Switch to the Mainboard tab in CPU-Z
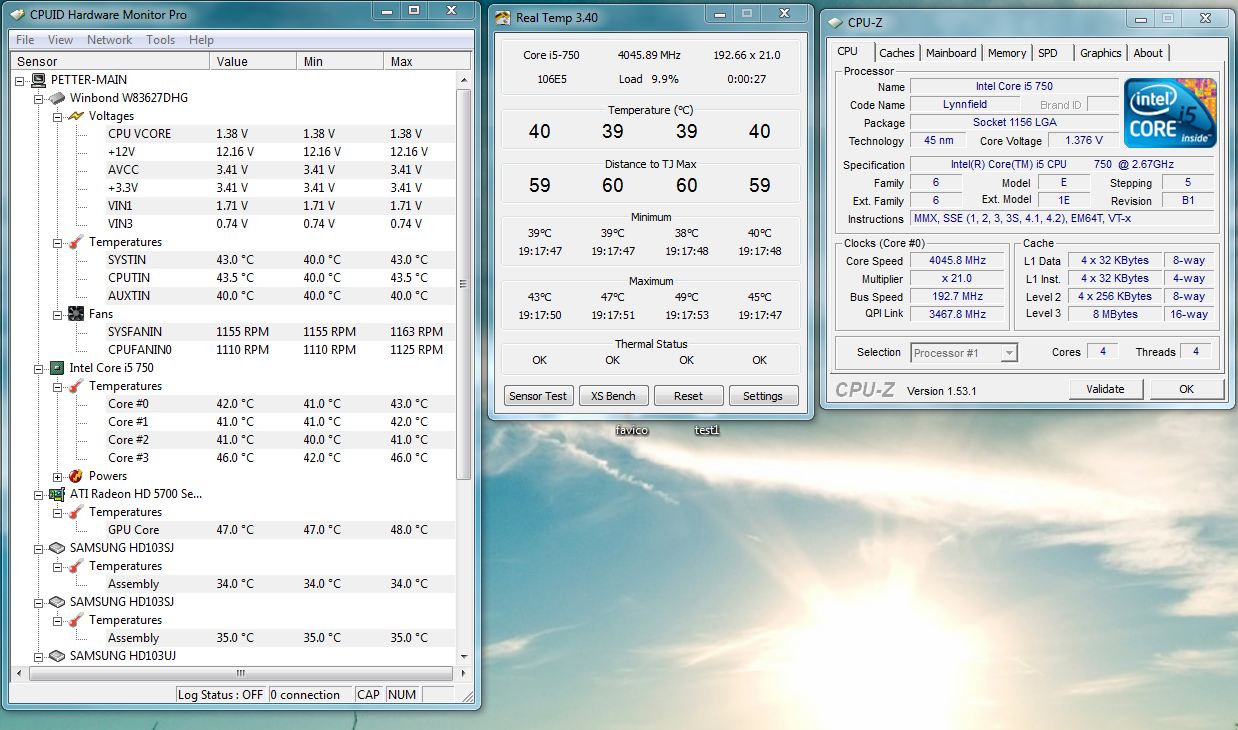1238x730 pixels. click(951, 53)
